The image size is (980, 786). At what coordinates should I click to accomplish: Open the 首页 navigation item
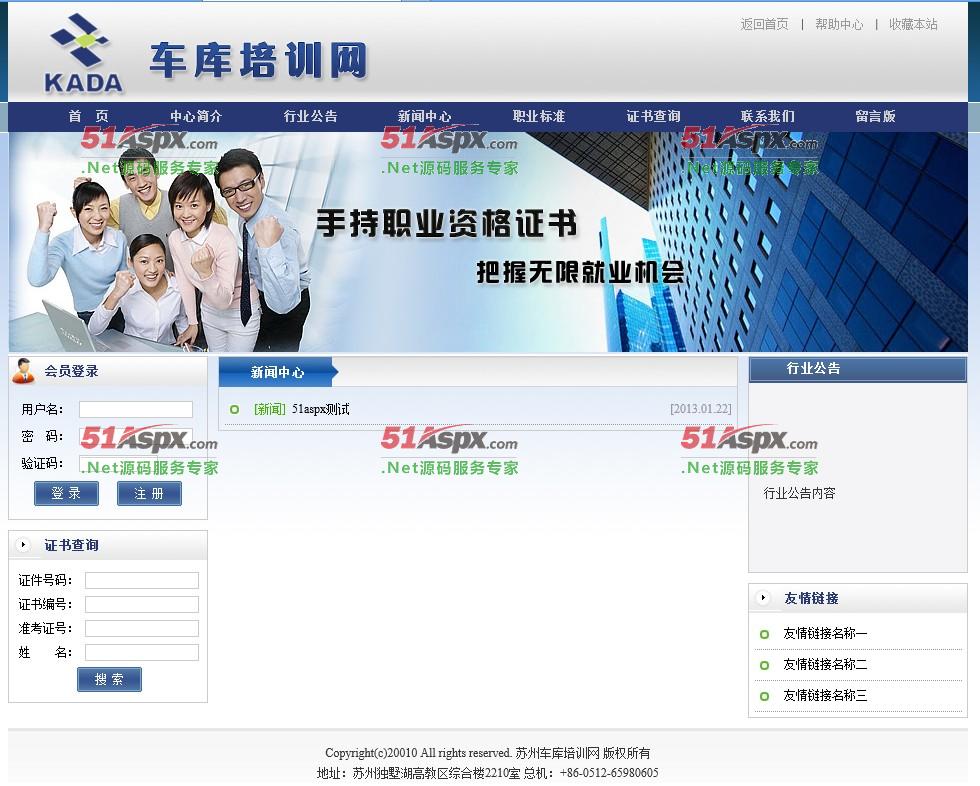(x=89, y=116)
